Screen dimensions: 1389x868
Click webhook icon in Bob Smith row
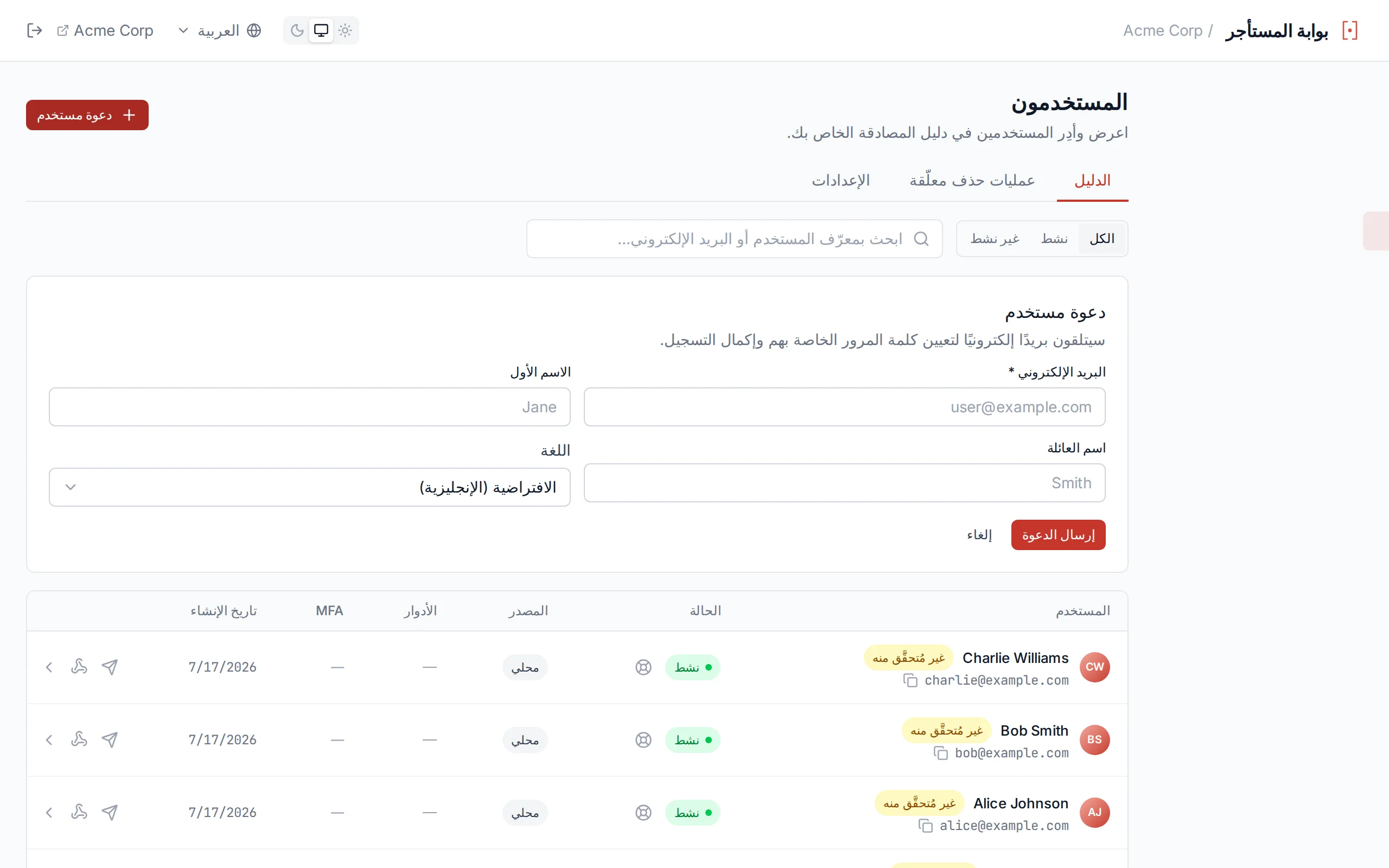79,739
